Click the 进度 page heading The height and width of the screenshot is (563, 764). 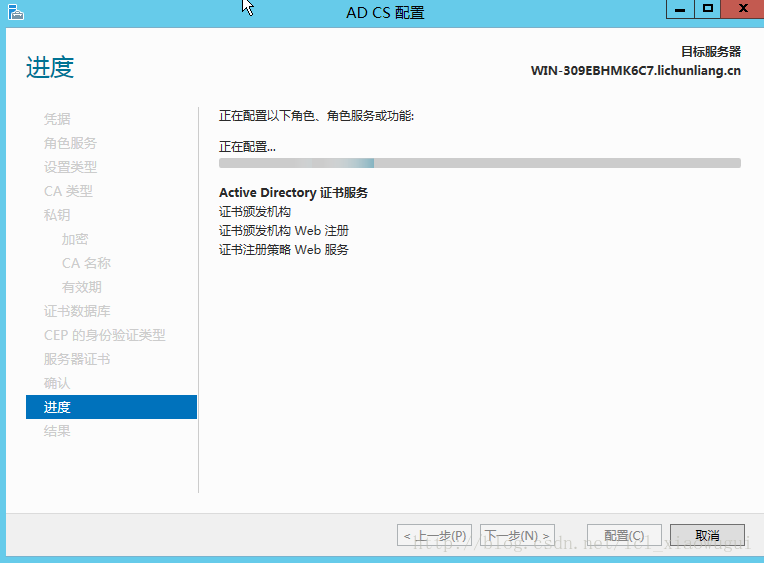tap(50, 67)
